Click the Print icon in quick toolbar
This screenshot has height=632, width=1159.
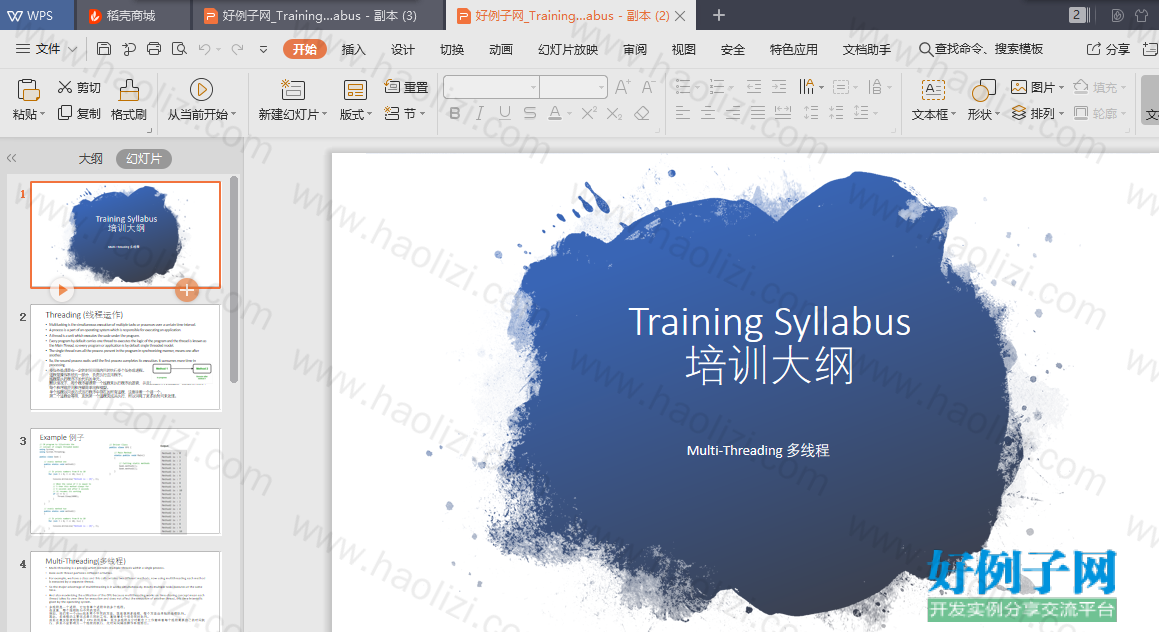point(154,49)
